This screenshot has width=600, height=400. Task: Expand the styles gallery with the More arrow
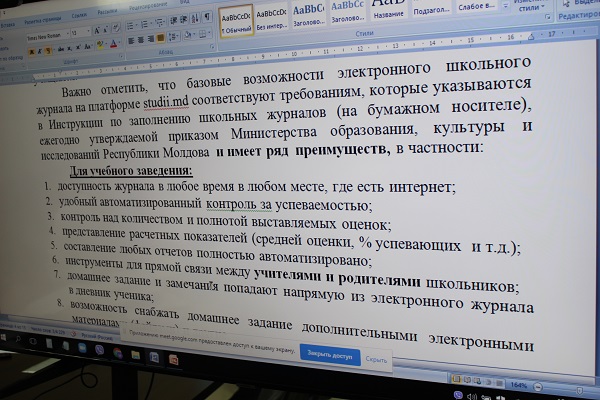[506, 7]
